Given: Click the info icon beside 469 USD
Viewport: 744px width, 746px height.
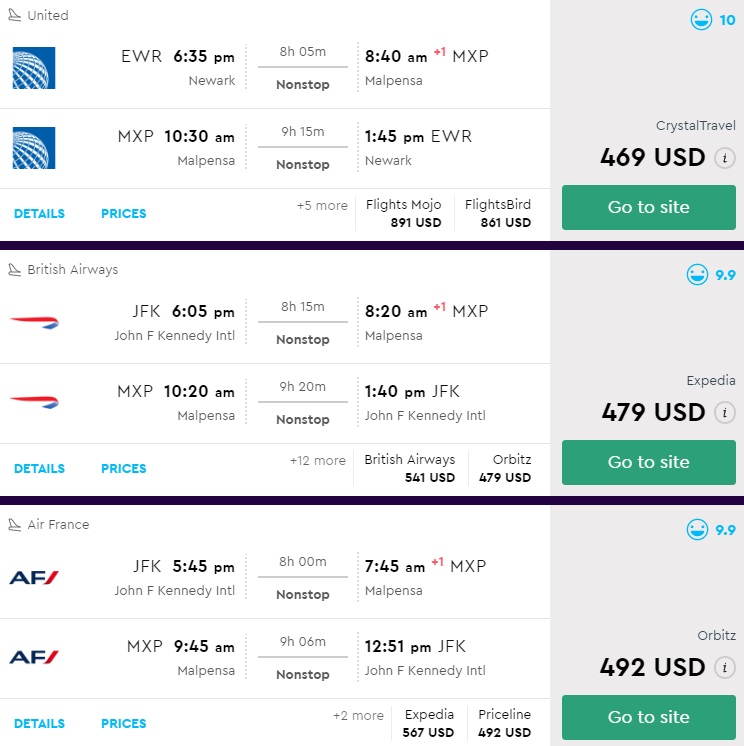Looking at the screenshot, I should [725, 158].
